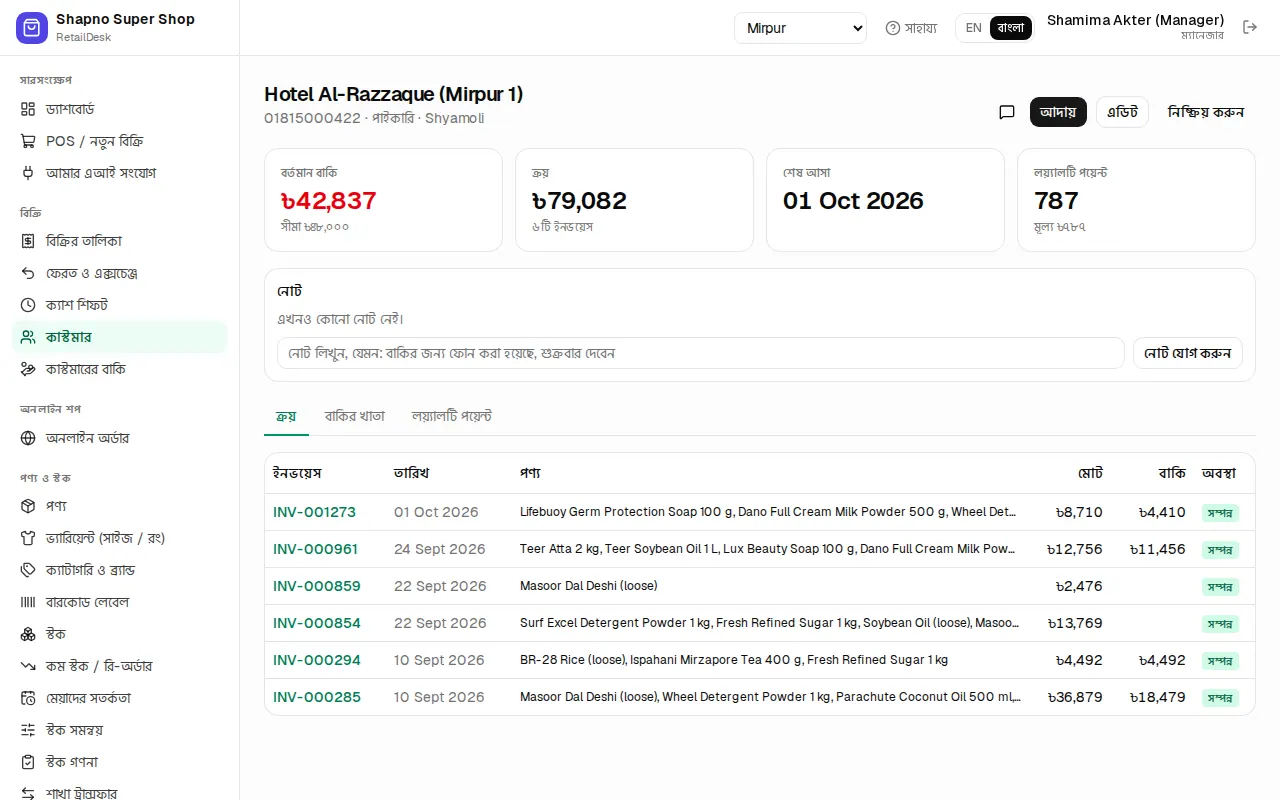1280x800 pixels.
Task: Switch to the লয়্যালটি পয়েন্ট tab
Action: pyautogui.click(x=452, y=416)
